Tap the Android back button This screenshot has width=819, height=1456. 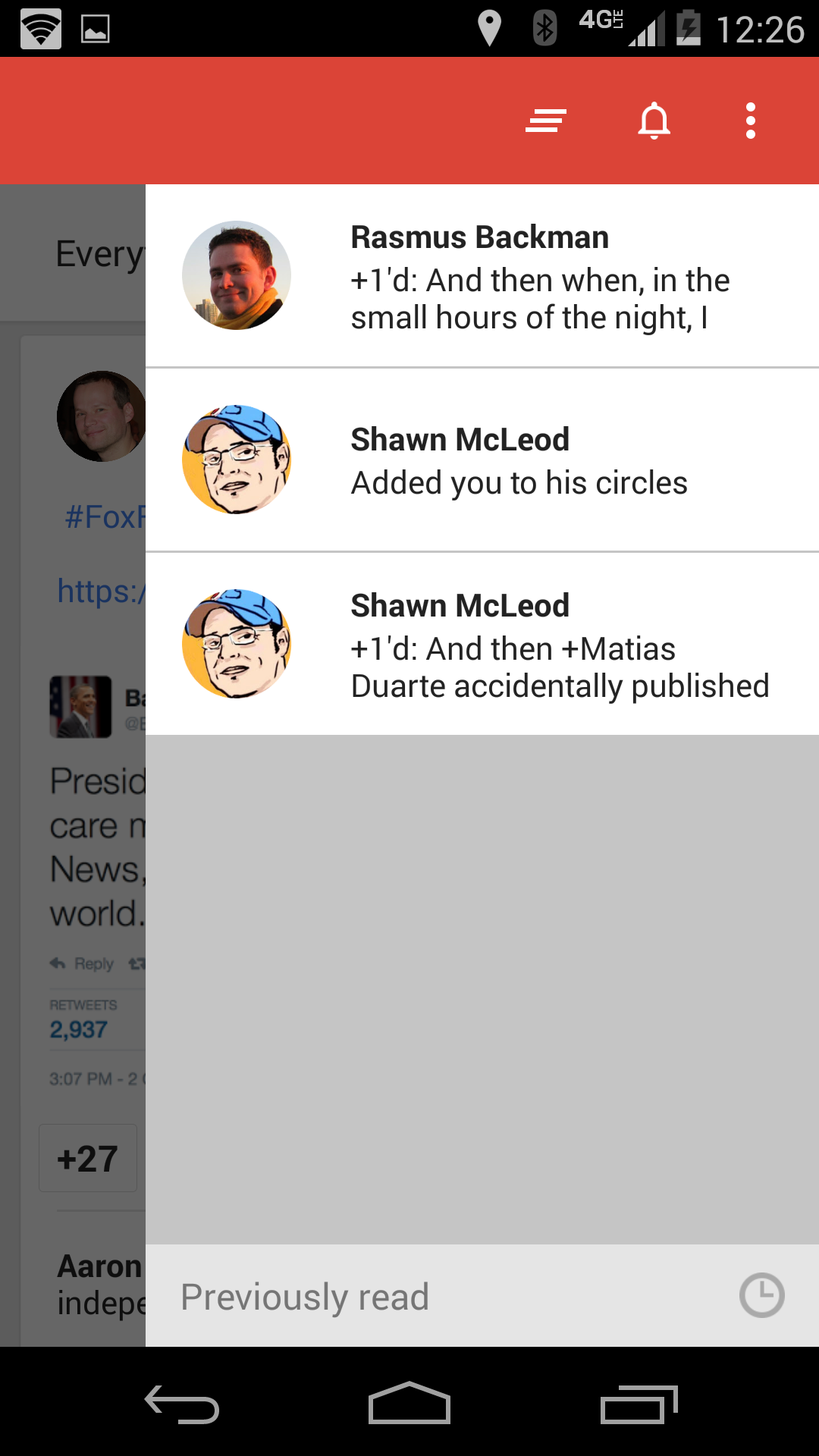point(182,1404)
